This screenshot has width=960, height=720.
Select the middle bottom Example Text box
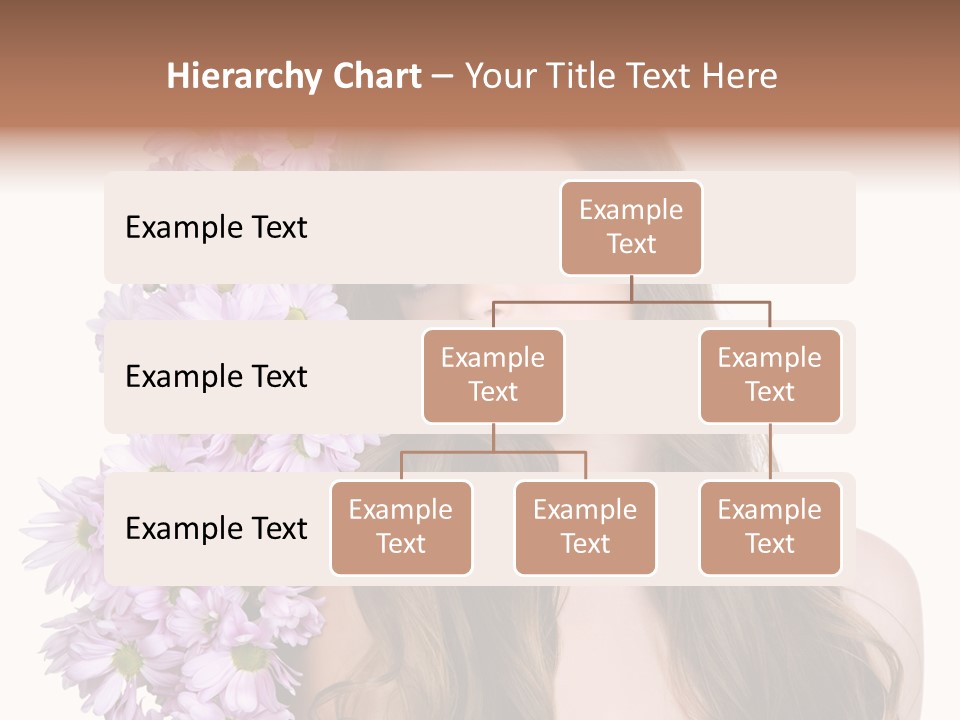tap(585, 527)
